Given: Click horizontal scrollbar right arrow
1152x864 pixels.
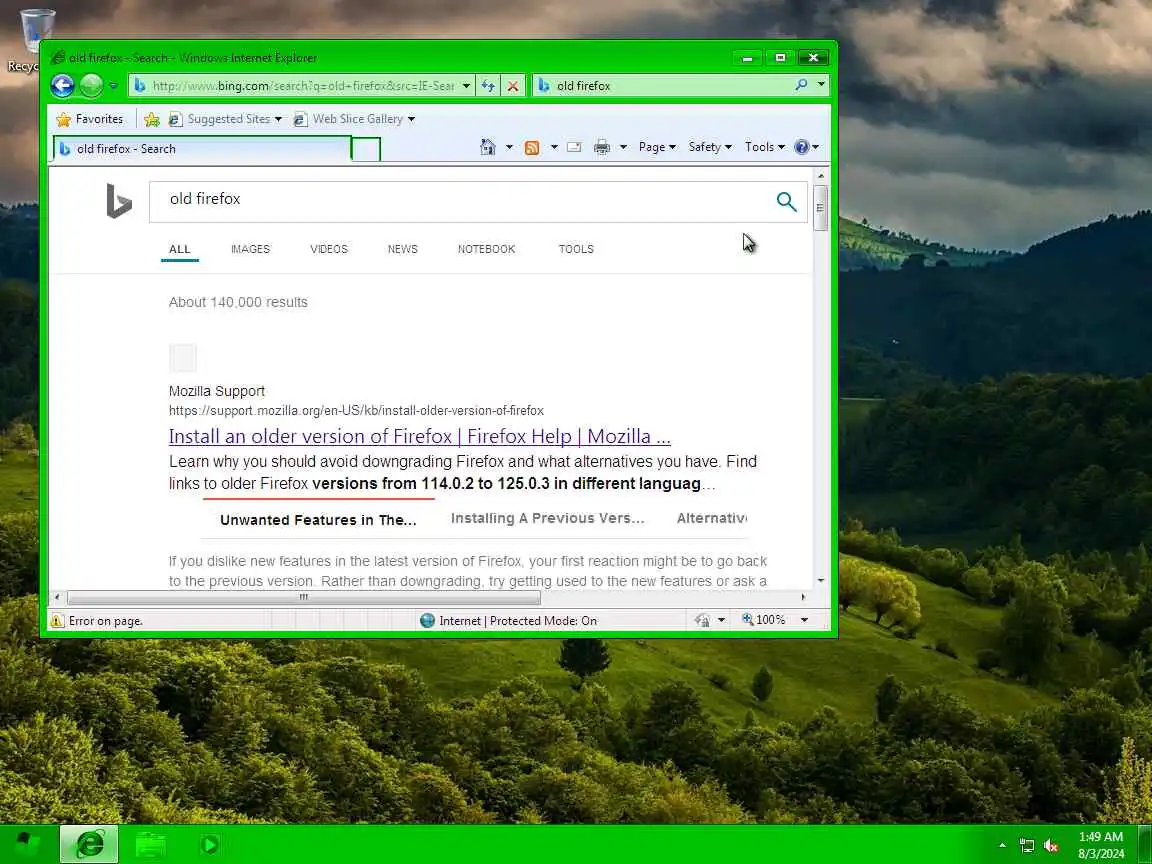Looking at the screenshot, I should (803, 597).
